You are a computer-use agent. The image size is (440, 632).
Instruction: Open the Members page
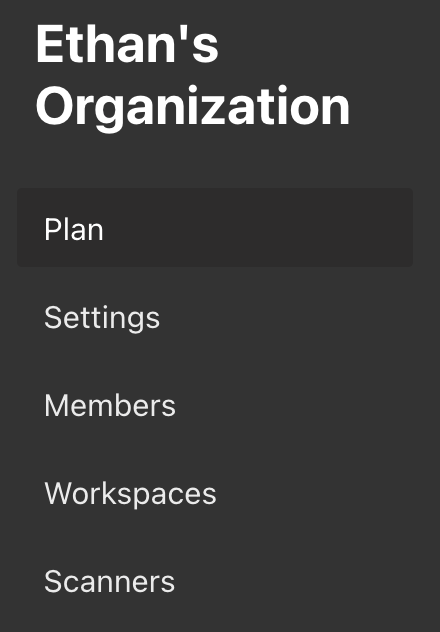[x=215, y=405]
